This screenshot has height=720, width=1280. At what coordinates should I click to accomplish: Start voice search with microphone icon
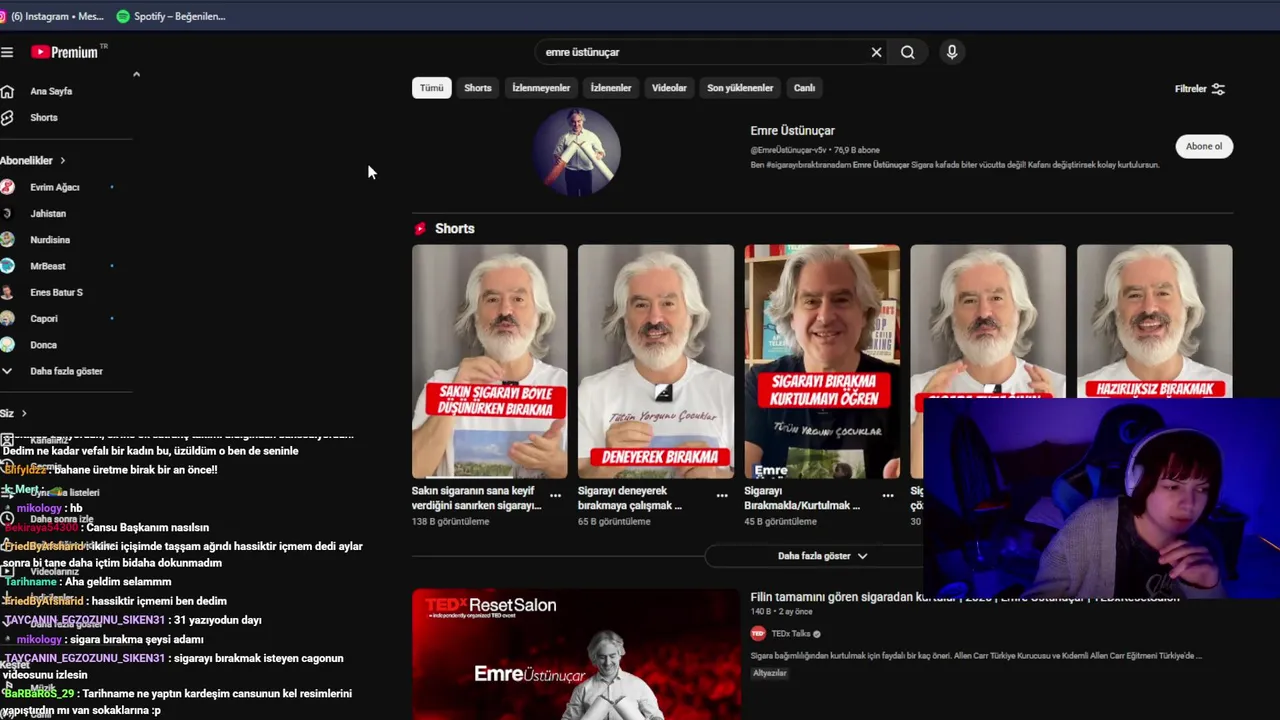[952, 52]
